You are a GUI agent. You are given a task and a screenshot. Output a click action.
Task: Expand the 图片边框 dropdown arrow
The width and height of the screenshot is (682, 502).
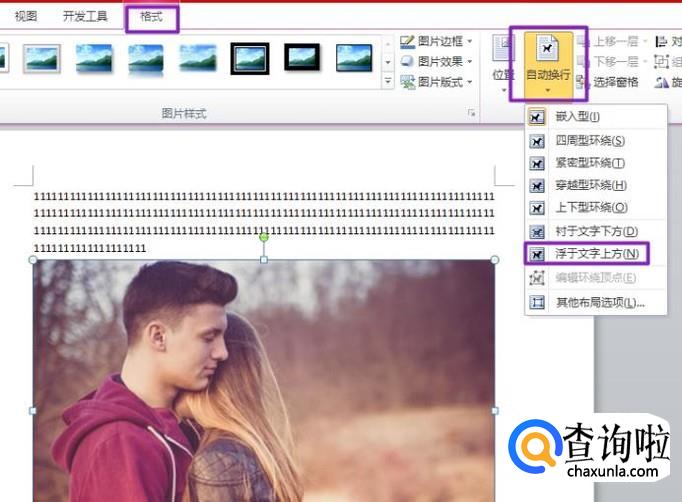tap(470, 41)
